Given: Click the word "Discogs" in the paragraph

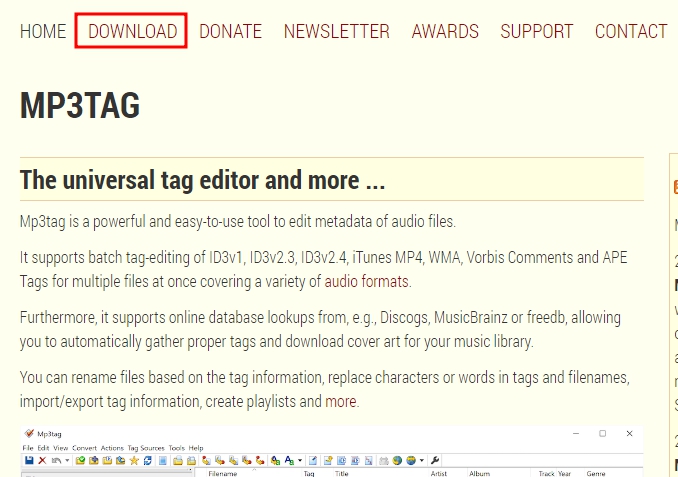Looking at the screenshot, I should [x=405, y=317].
